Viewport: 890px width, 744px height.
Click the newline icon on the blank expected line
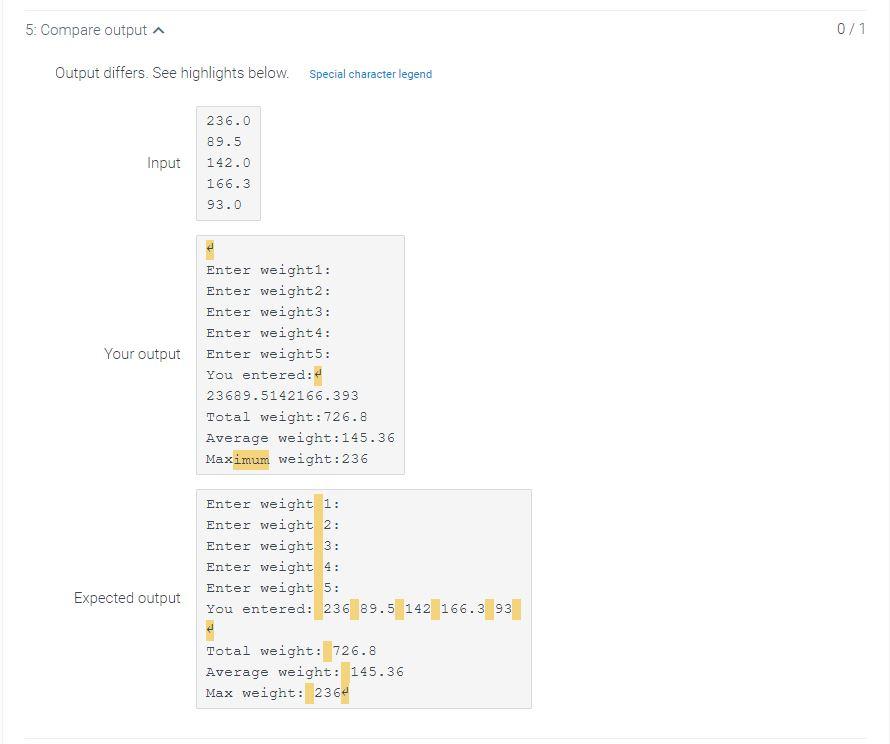tap(209, 630)
